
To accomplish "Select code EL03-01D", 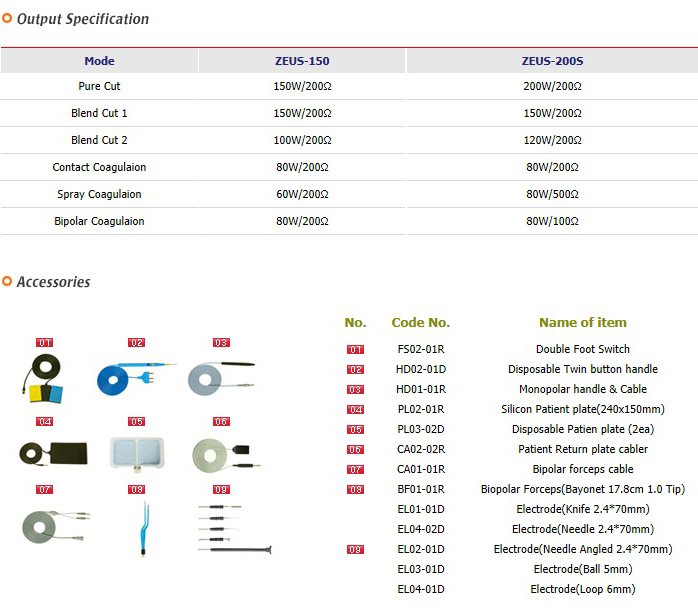I will point(421,570).
